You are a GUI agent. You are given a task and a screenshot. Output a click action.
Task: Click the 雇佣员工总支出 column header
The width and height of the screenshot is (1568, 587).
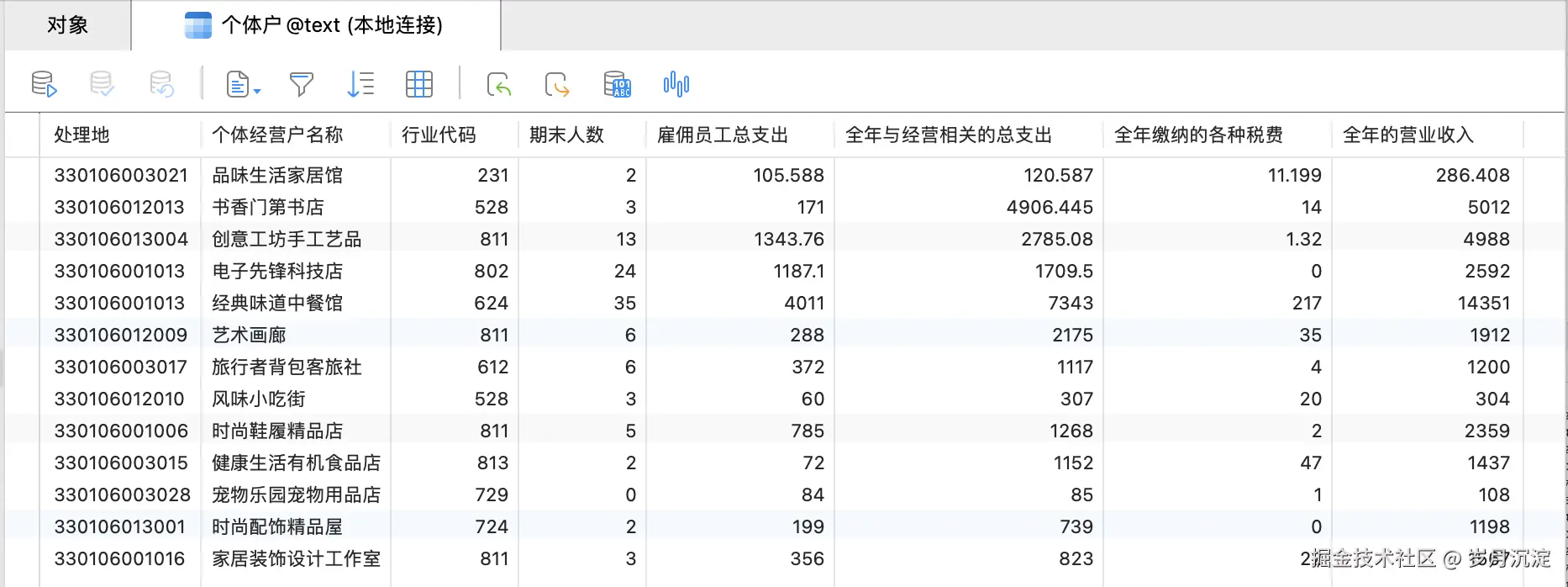723,135
